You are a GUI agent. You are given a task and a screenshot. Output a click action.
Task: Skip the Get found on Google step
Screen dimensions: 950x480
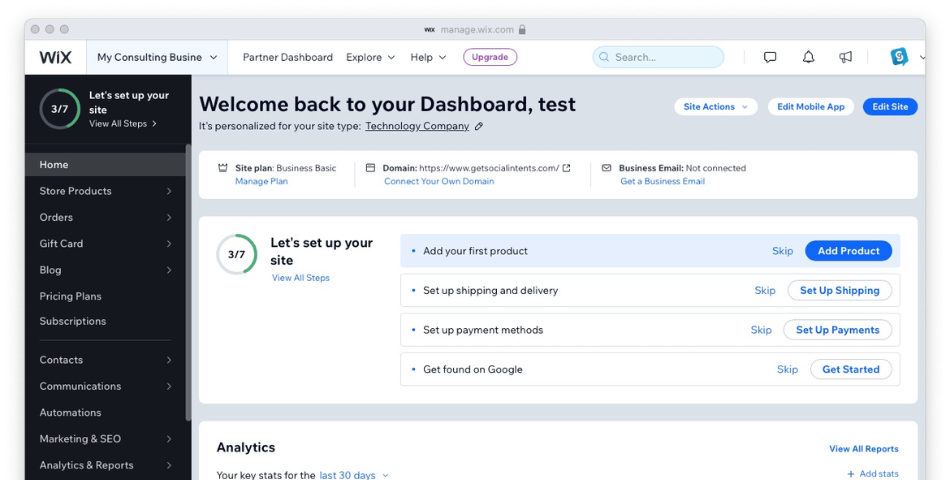click(787, 369)
